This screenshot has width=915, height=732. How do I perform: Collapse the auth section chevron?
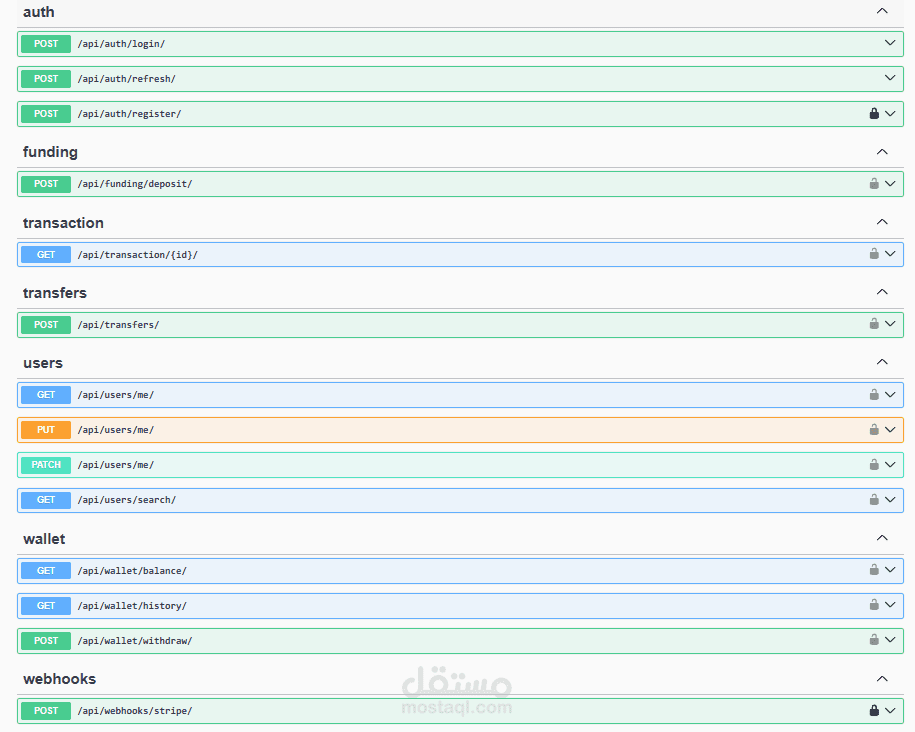882,11
